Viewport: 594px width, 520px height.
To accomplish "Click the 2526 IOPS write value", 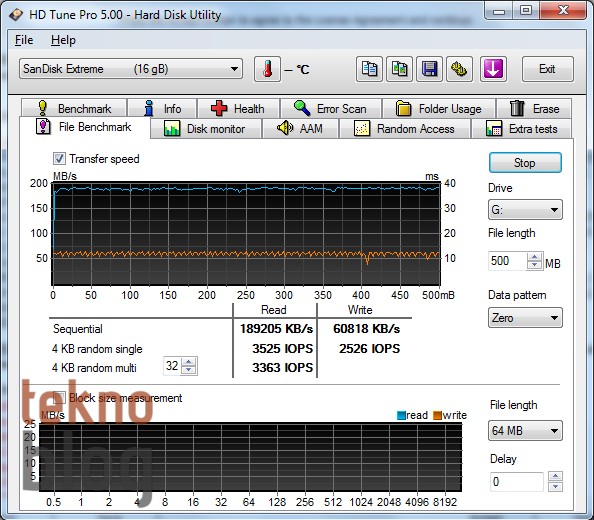I will pos(369,348).
